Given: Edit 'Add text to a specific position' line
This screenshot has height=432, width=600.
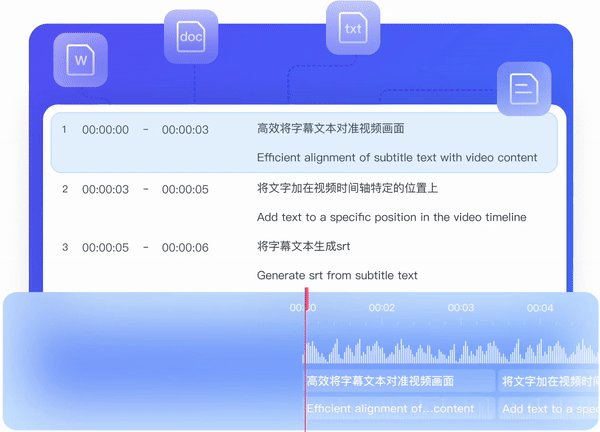Looking at the screenshot, I should (391, 217).
